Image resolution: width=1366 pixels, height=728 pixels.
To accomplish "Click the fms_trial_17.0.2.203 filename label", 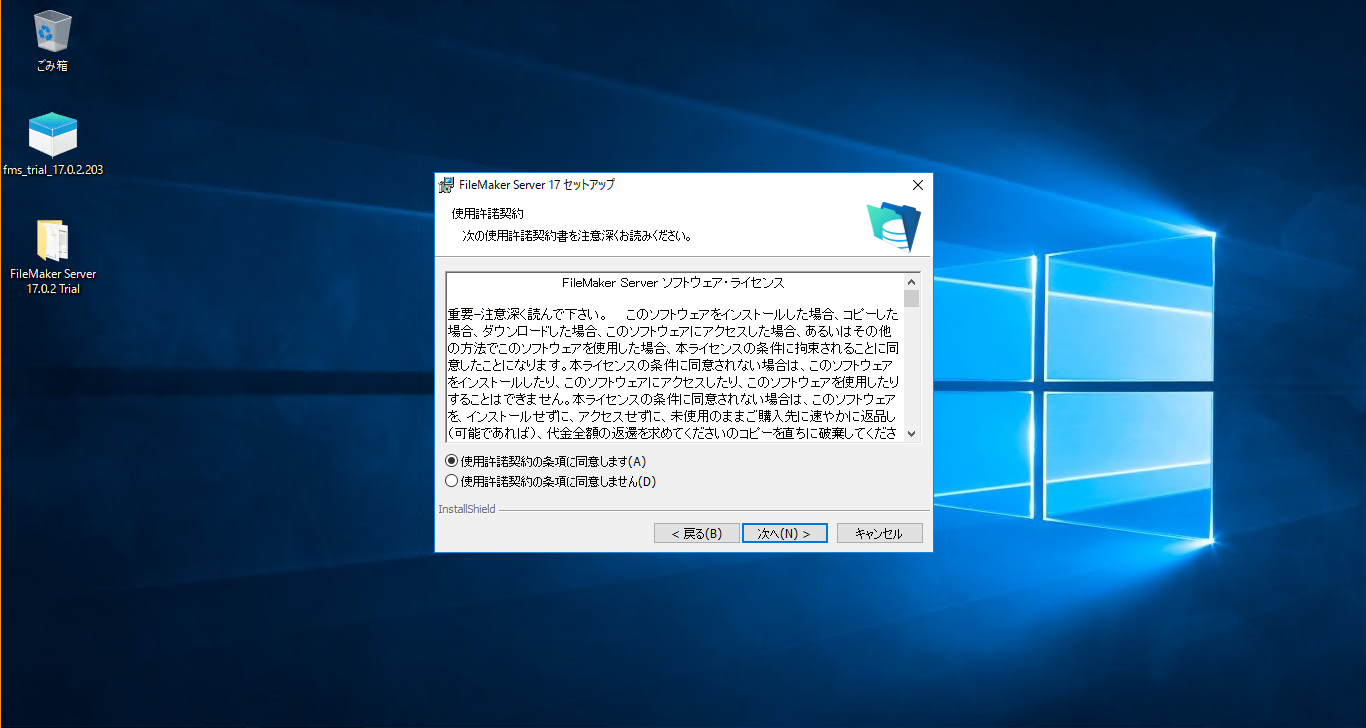I will 51,170.
